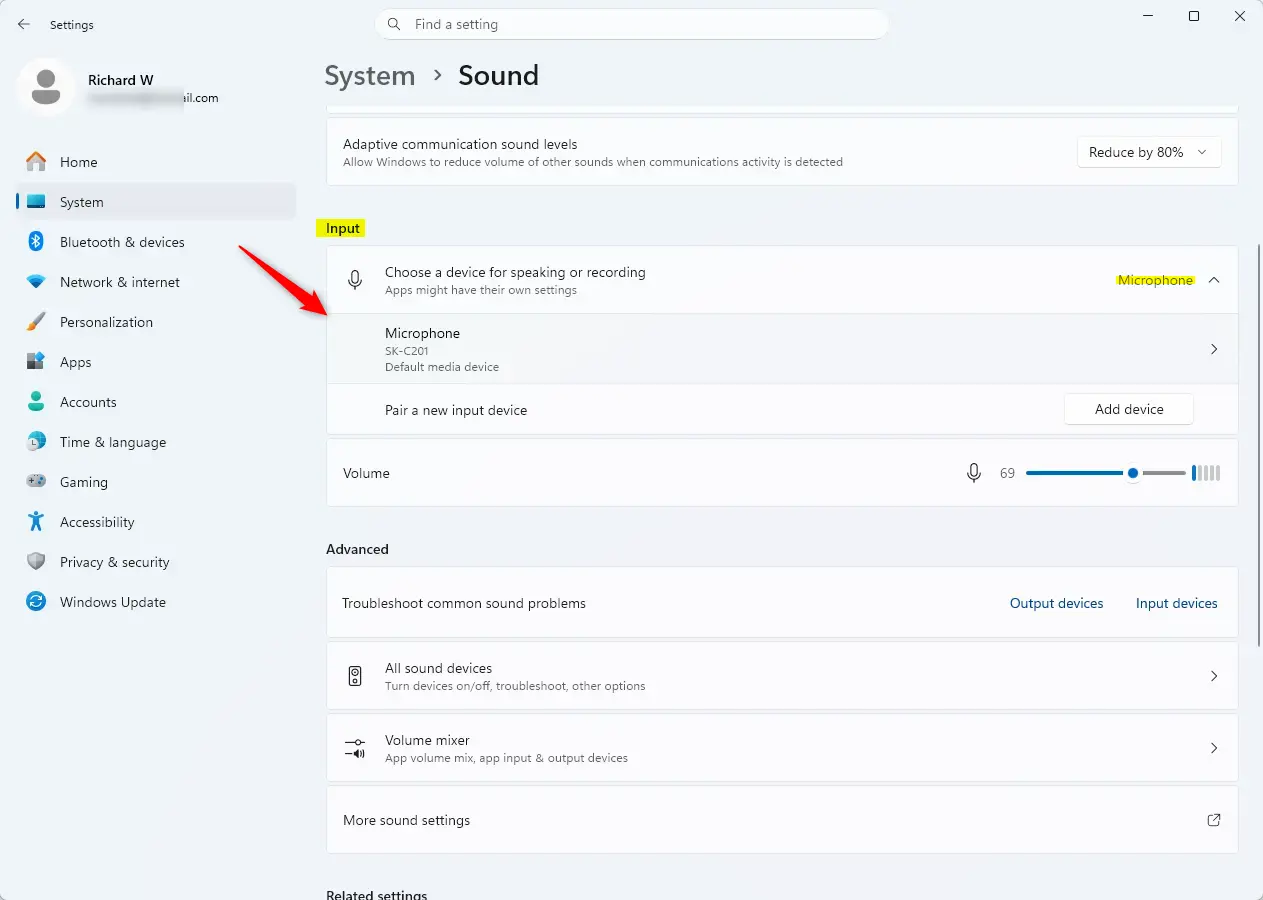Image resolution: width=1263 pixels, height=900 pixels.
Task: Open Personalization settings
Action: 156,322
